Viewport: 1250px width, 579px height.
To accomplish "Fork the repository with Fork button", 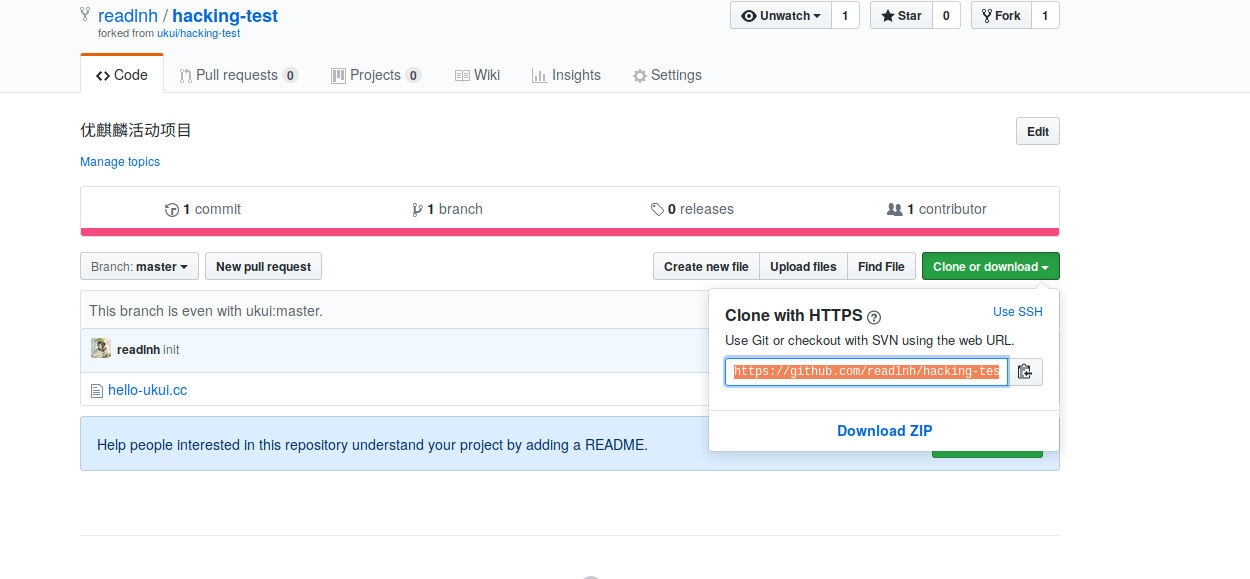I will coord(1001,16).
